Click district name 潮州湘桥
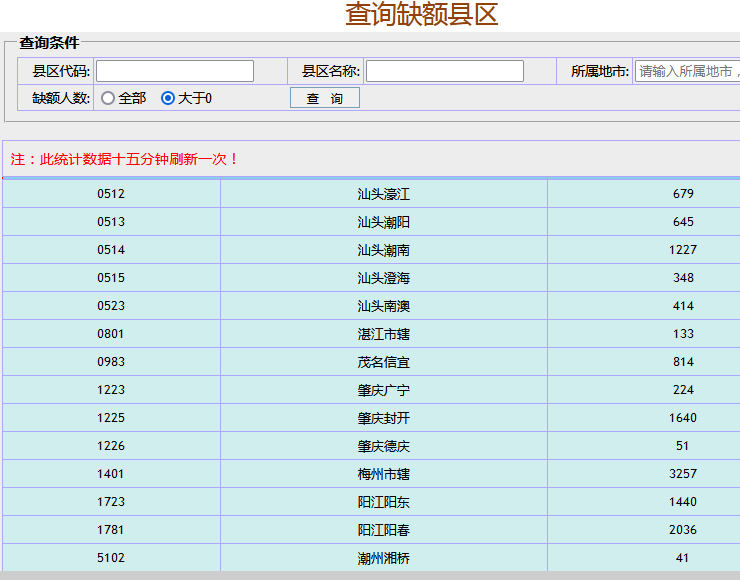 (384, 558)
